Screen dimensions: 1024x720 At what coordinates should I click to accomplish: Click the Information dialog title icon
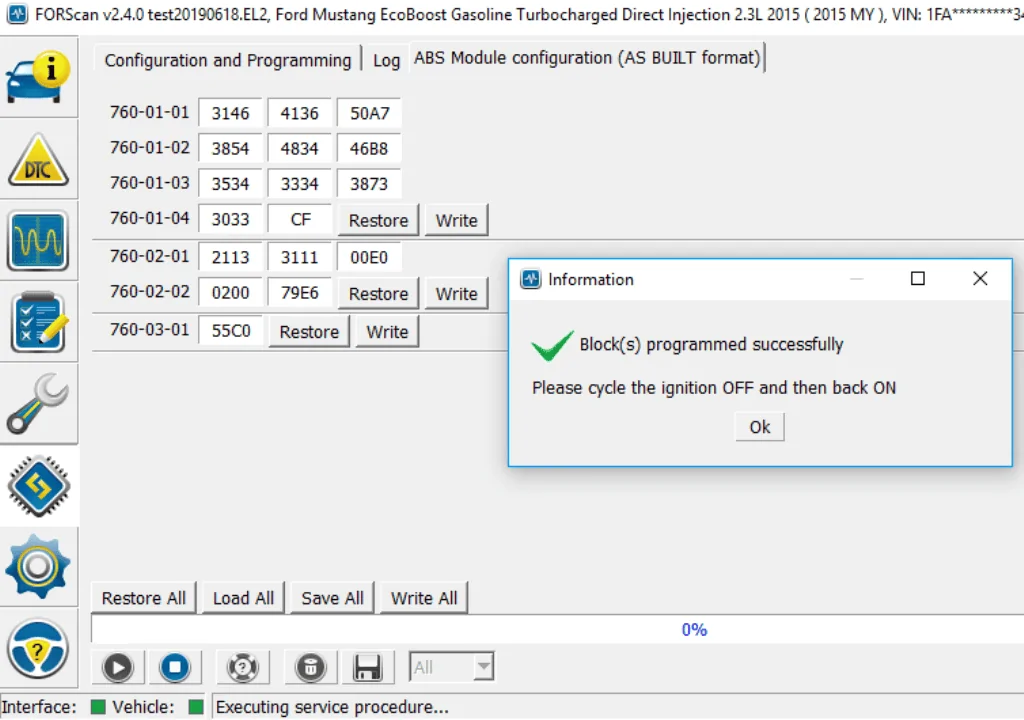530,279
